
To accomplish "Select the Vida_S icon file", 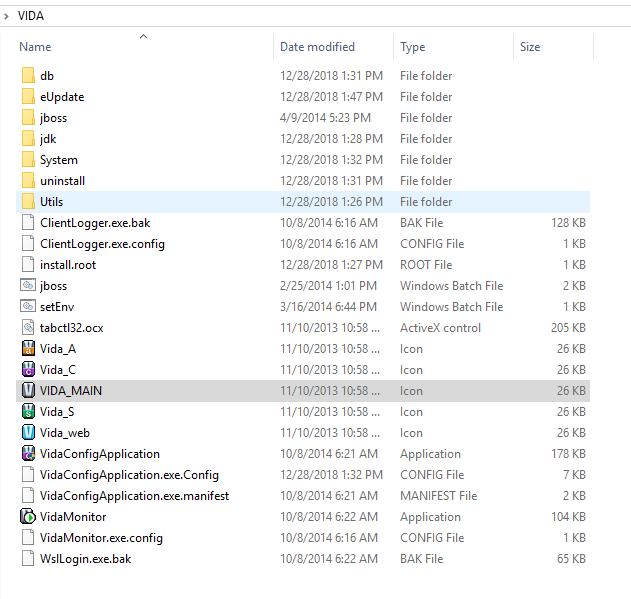I will click(x=57, y=412).
